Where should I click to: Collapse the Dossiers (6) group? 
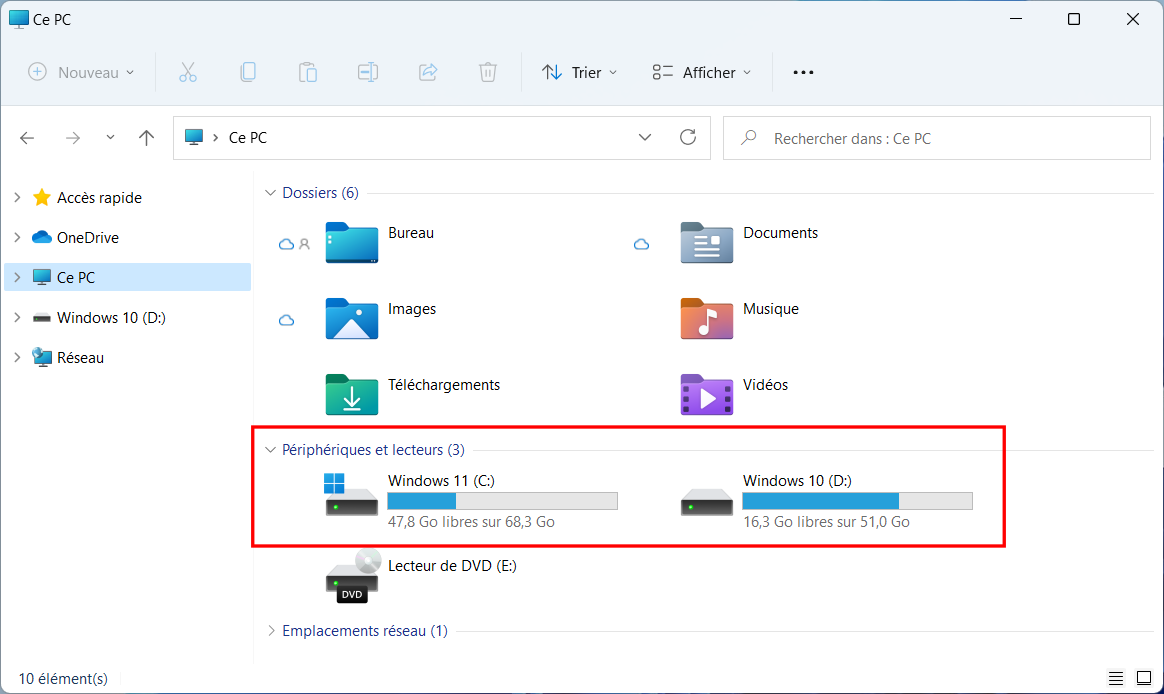pos(270,193)
